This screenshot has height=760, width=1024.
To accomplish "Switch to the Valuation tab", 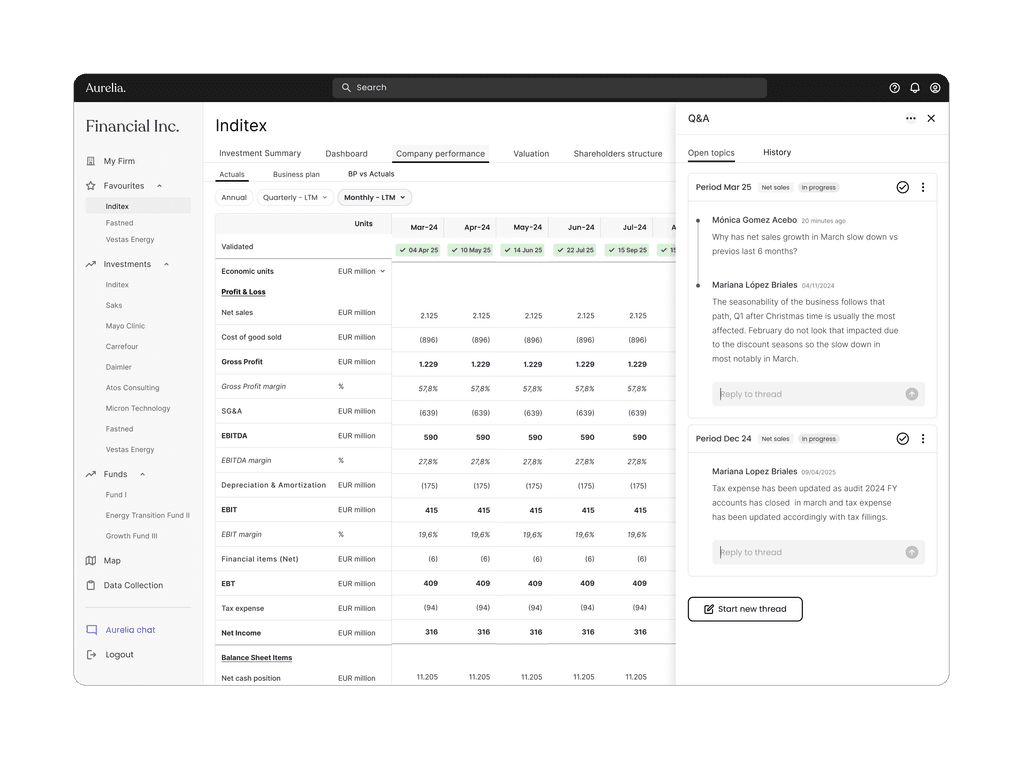I will tap(531, 154).
